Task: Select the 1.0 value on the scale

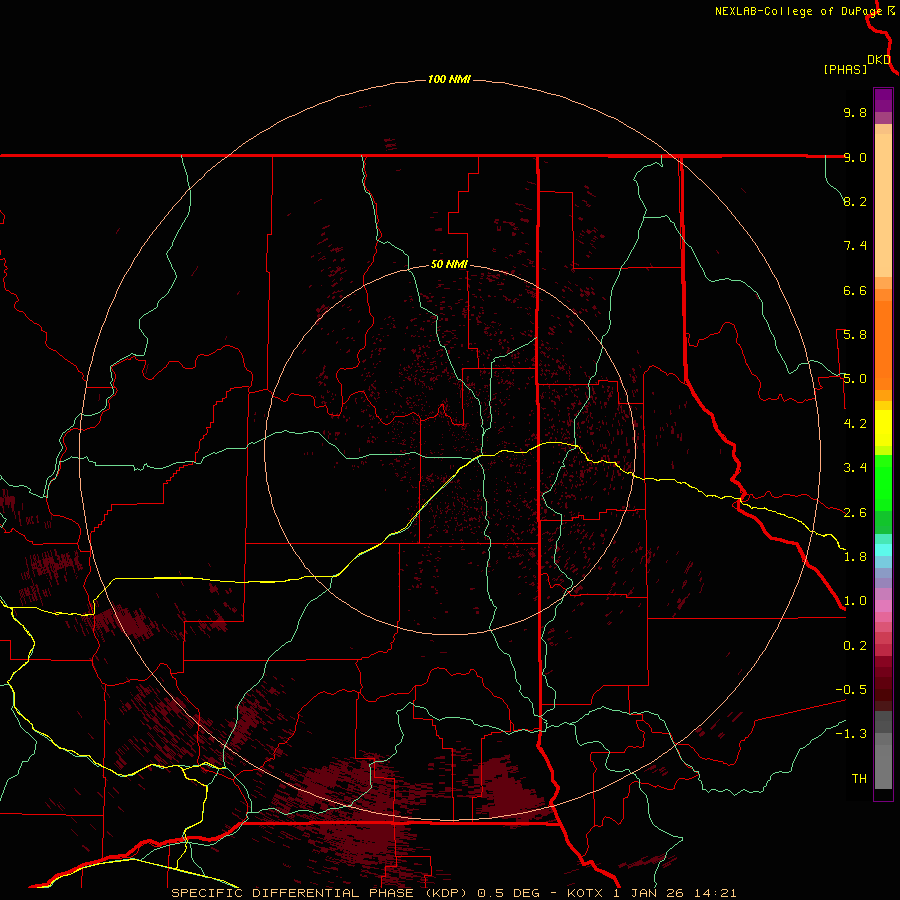Action: (x=855, y=601)
